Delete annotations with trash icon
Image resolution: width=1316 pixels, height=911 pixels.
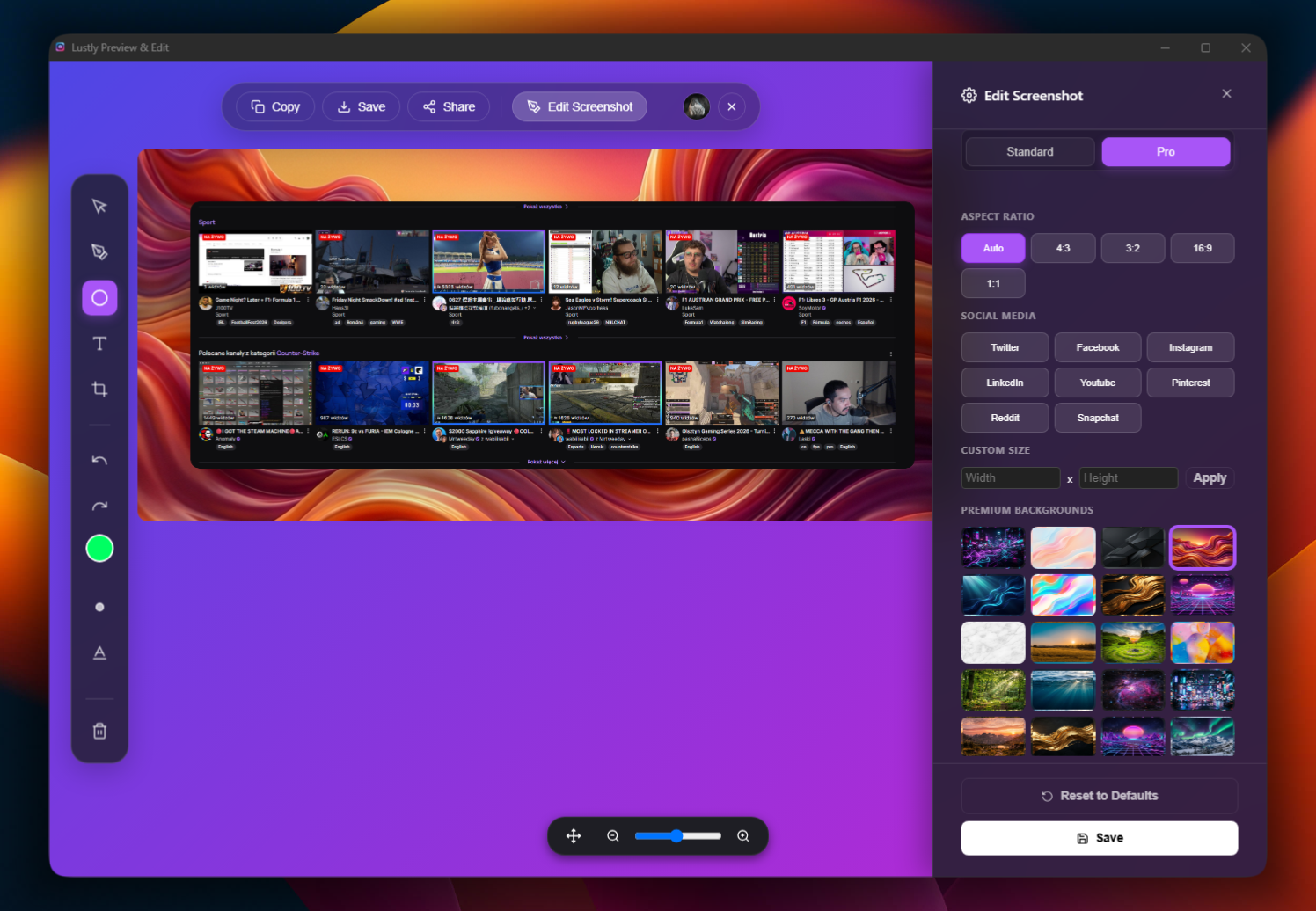tap(99, 732)
